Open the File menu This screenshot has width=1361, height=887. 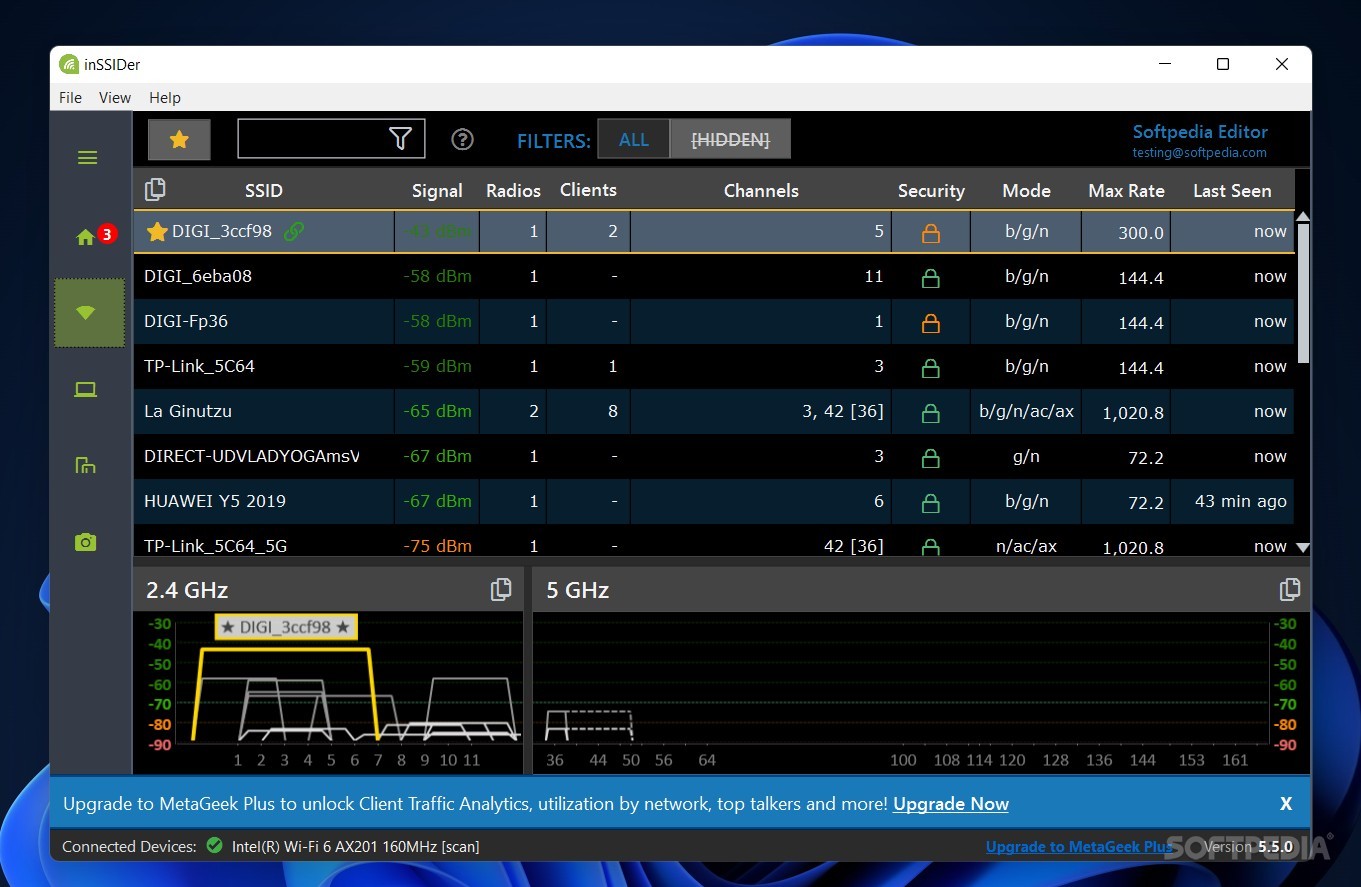coord(71,97)
